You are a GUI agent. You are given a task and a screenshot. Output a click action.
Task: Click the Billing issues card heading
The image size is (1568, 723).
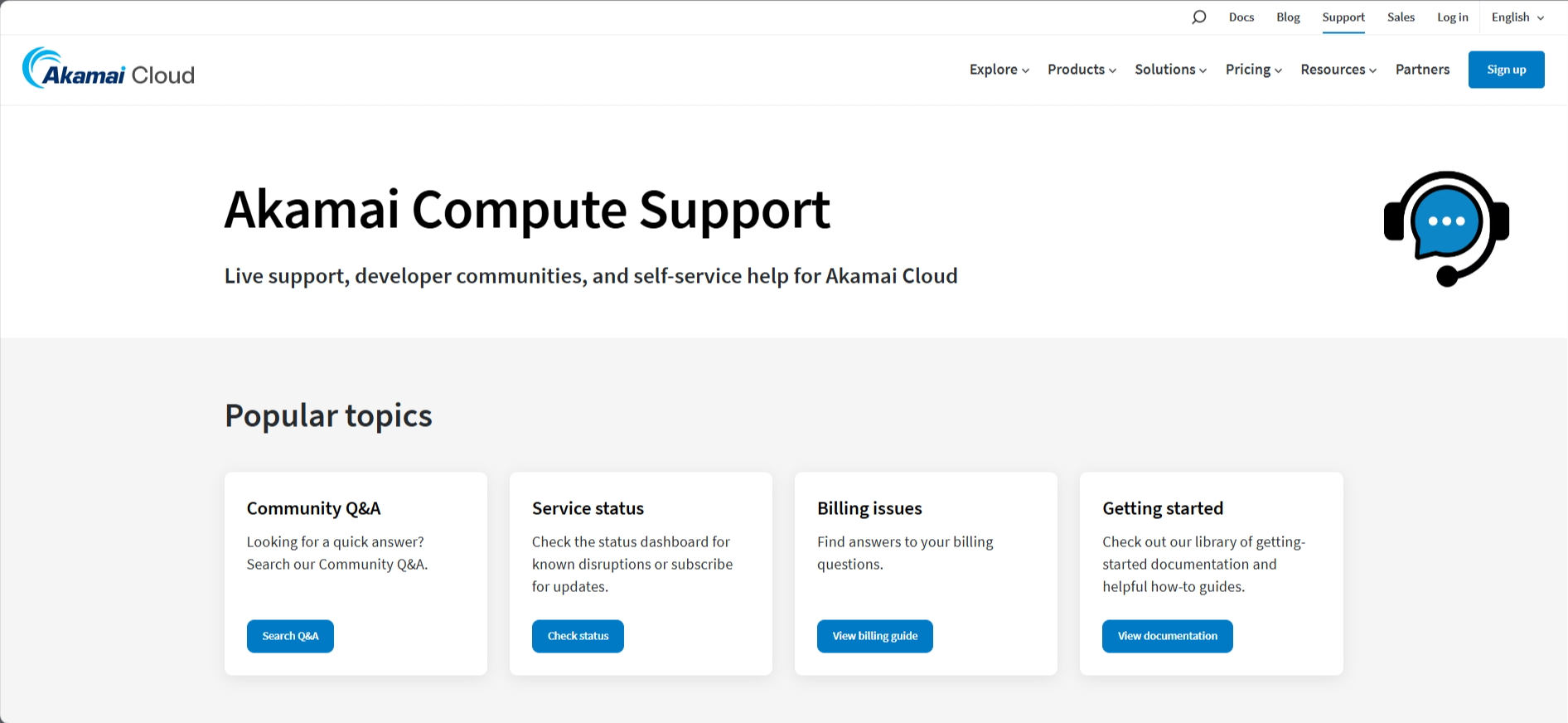[x=869, y=508]
